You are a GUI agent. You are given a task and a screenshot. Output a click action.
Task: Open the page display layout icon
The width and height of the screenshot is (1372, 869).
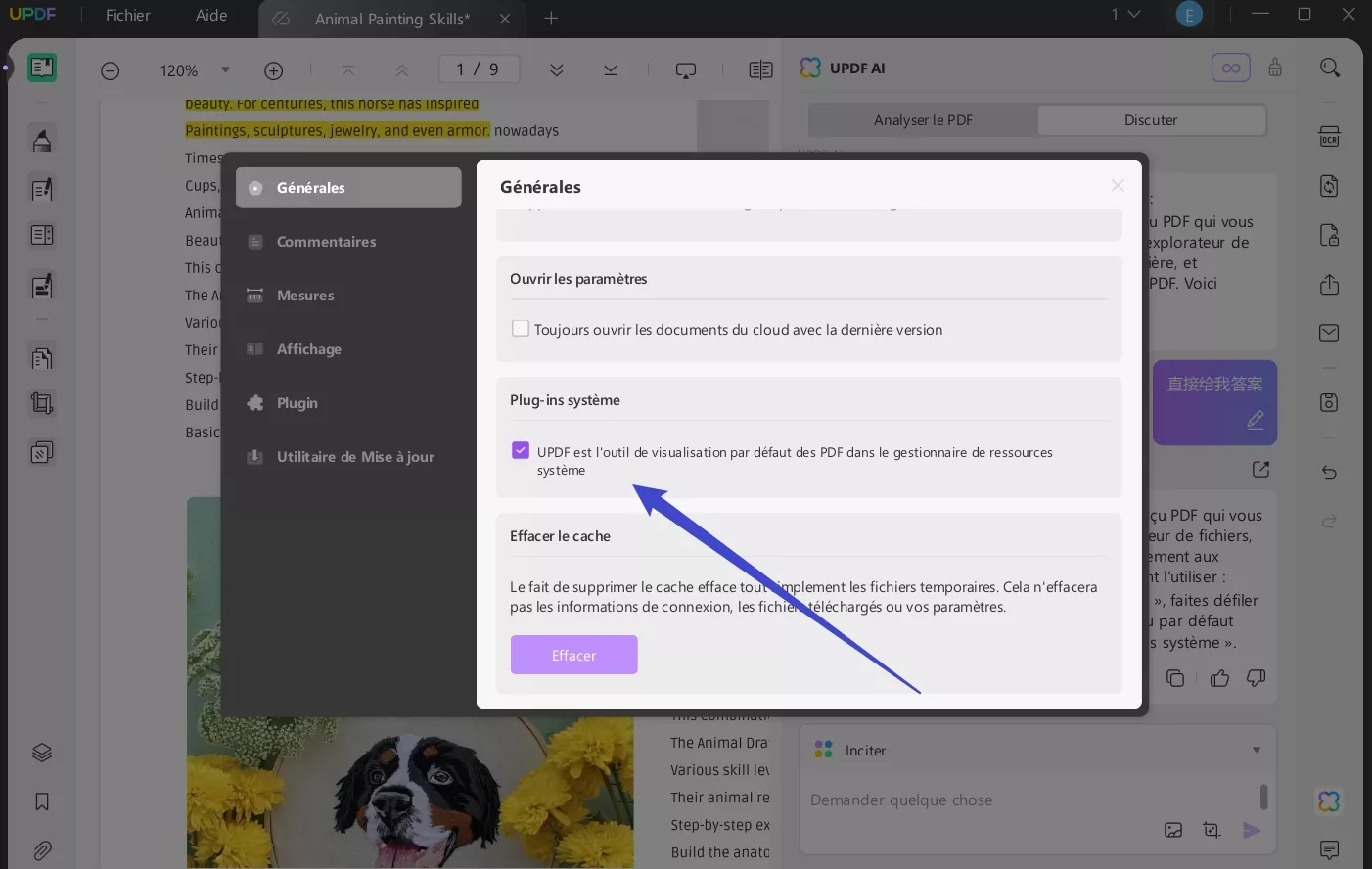[x=760, y=69]
